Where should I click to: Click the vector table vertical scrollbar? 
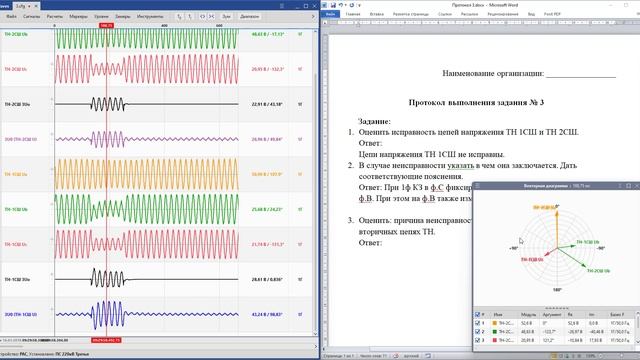(x=638, y=328)
